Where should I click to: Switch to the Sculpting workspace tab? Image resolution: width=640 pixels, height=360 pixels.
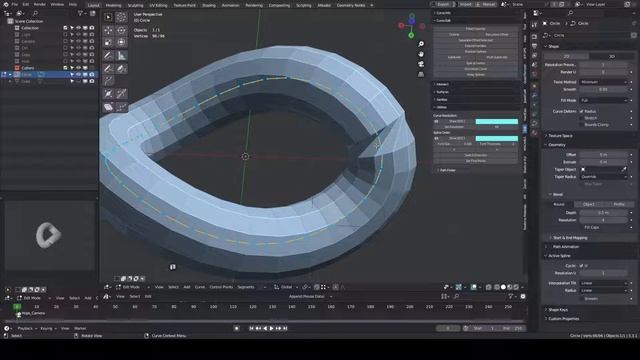[135, 5]
